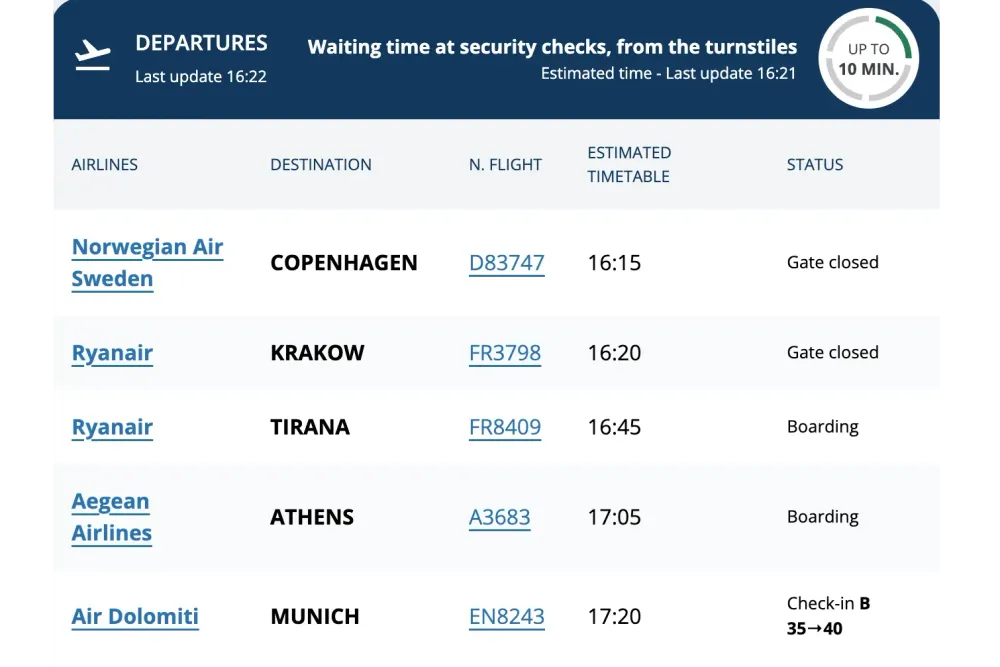Click the security checks waiting time banner
The image size is (1000, 667).
(553, 46)
